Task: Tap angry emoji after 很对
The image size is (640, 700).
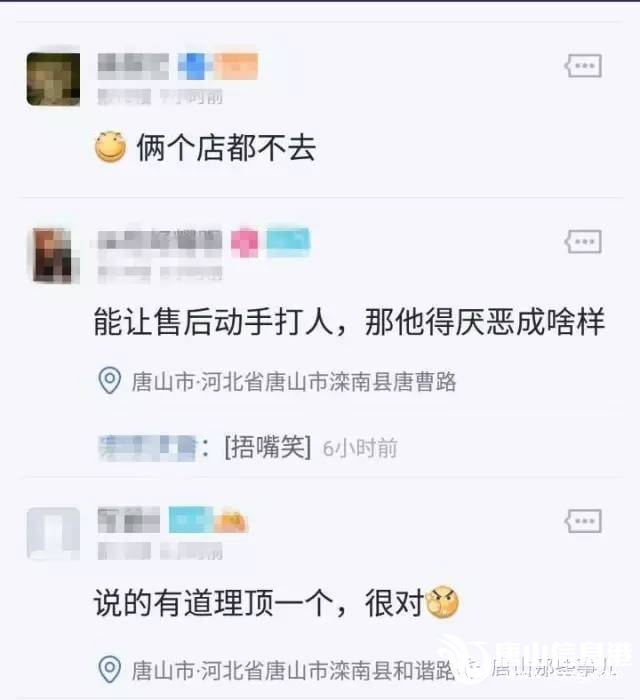Action: point(442,602)
